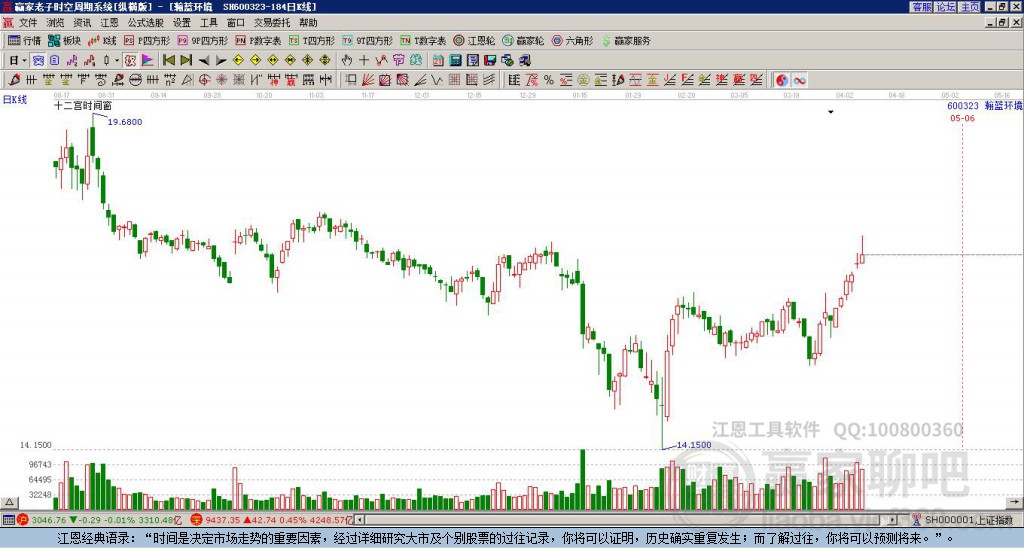Click the magenta flag icon

coord(148,61)
